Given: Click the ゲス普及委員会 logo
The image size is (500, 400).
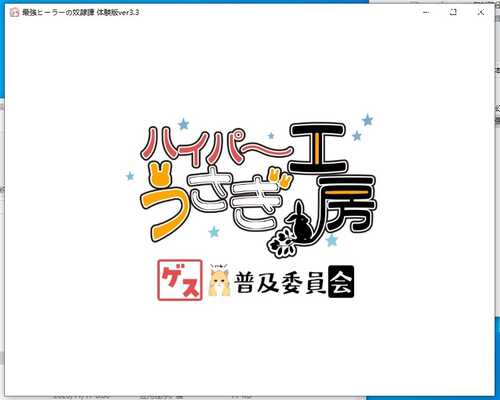Looking at the screenshot, I should (x=256, y=280).
